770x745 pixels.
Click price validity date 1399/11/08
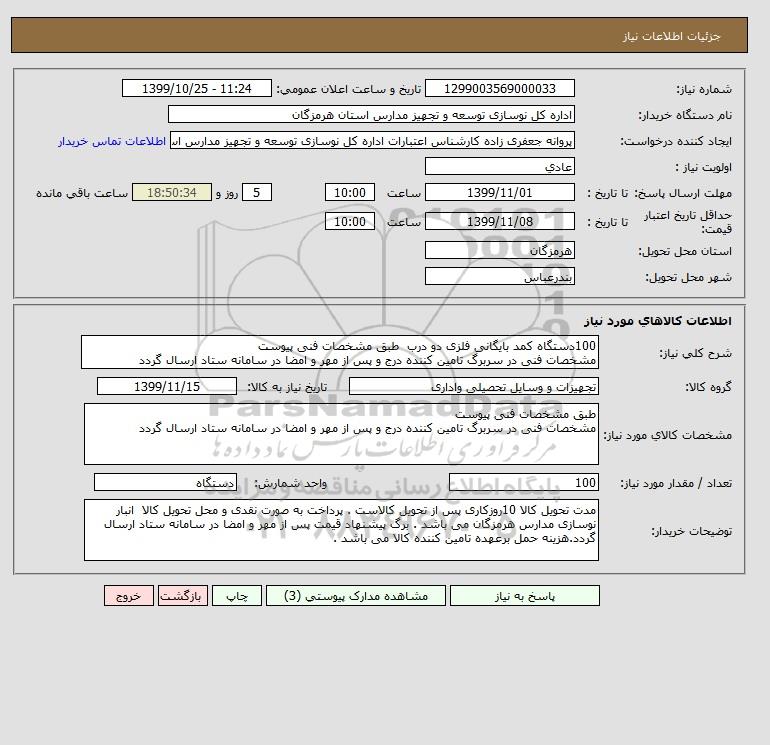500,221
